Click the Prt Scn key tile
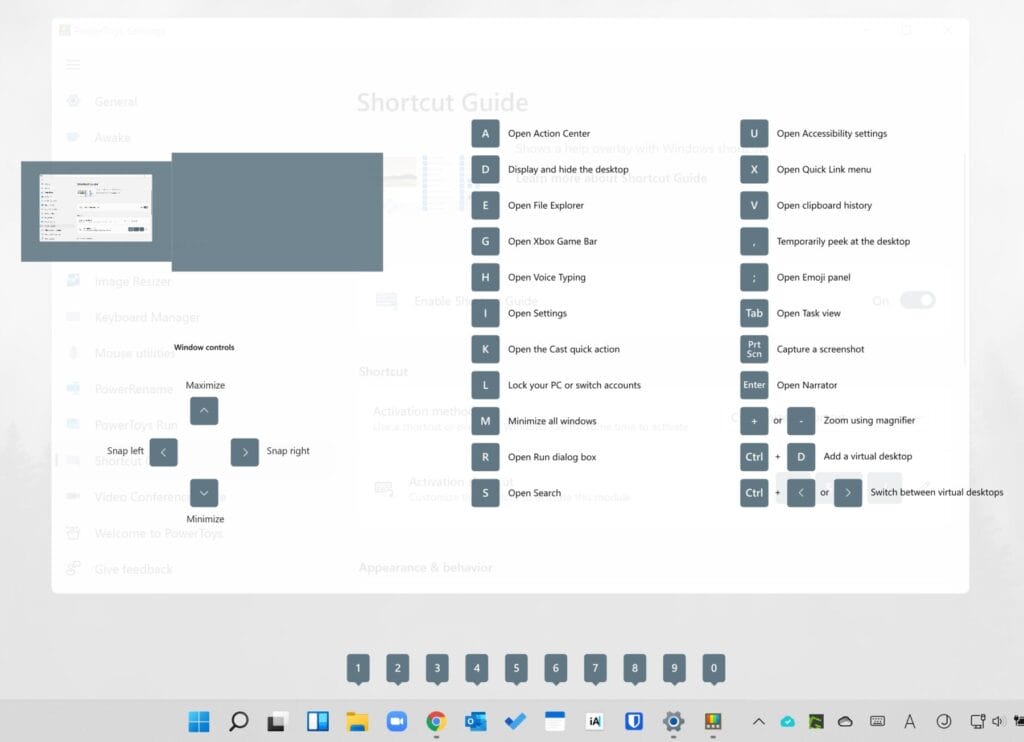The height and width of the screenshot is (742, 1024). click(x=754, y=349)
